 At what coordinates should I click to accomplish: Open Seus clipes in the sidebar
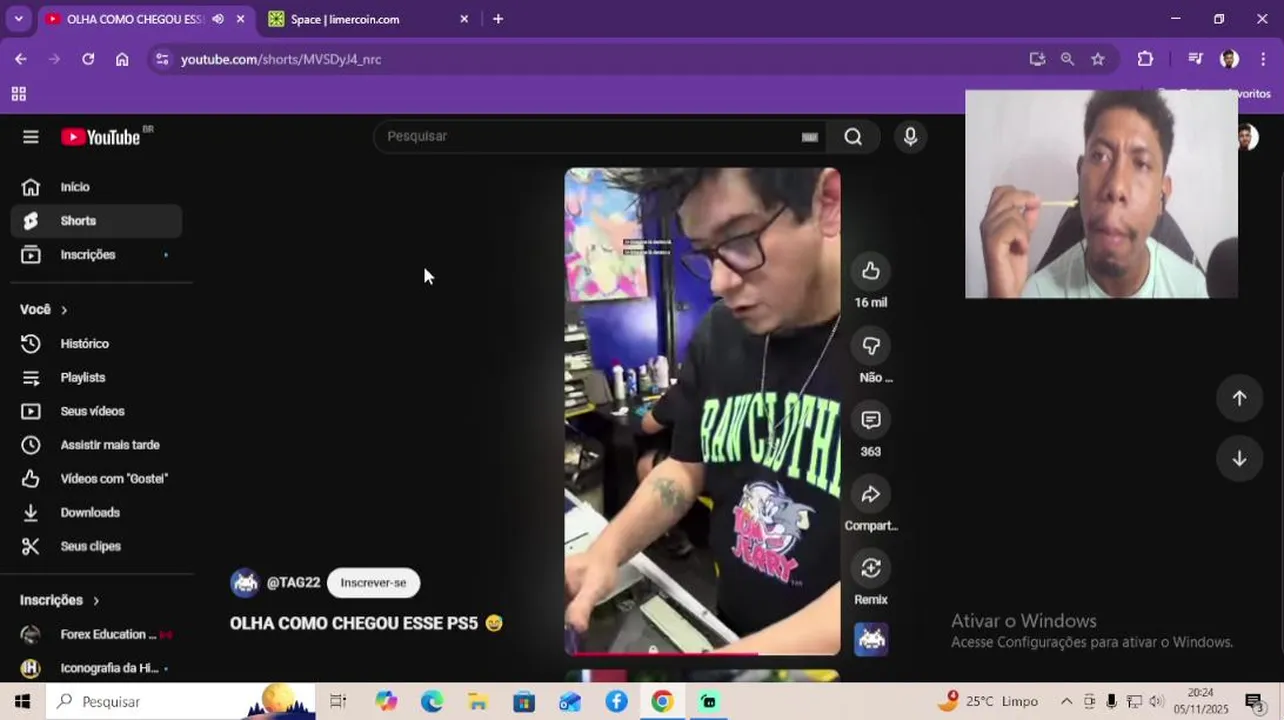(x=96, y=547)
